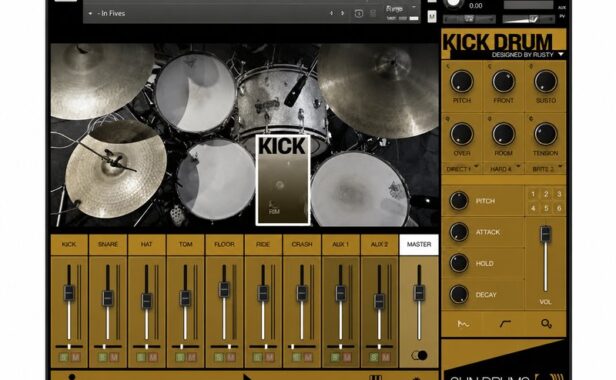This screenshot has height=380, width=616.
Task: Flip the MASTER channel toggle switch
Action: pyautogui.click(x=419, y=355)
